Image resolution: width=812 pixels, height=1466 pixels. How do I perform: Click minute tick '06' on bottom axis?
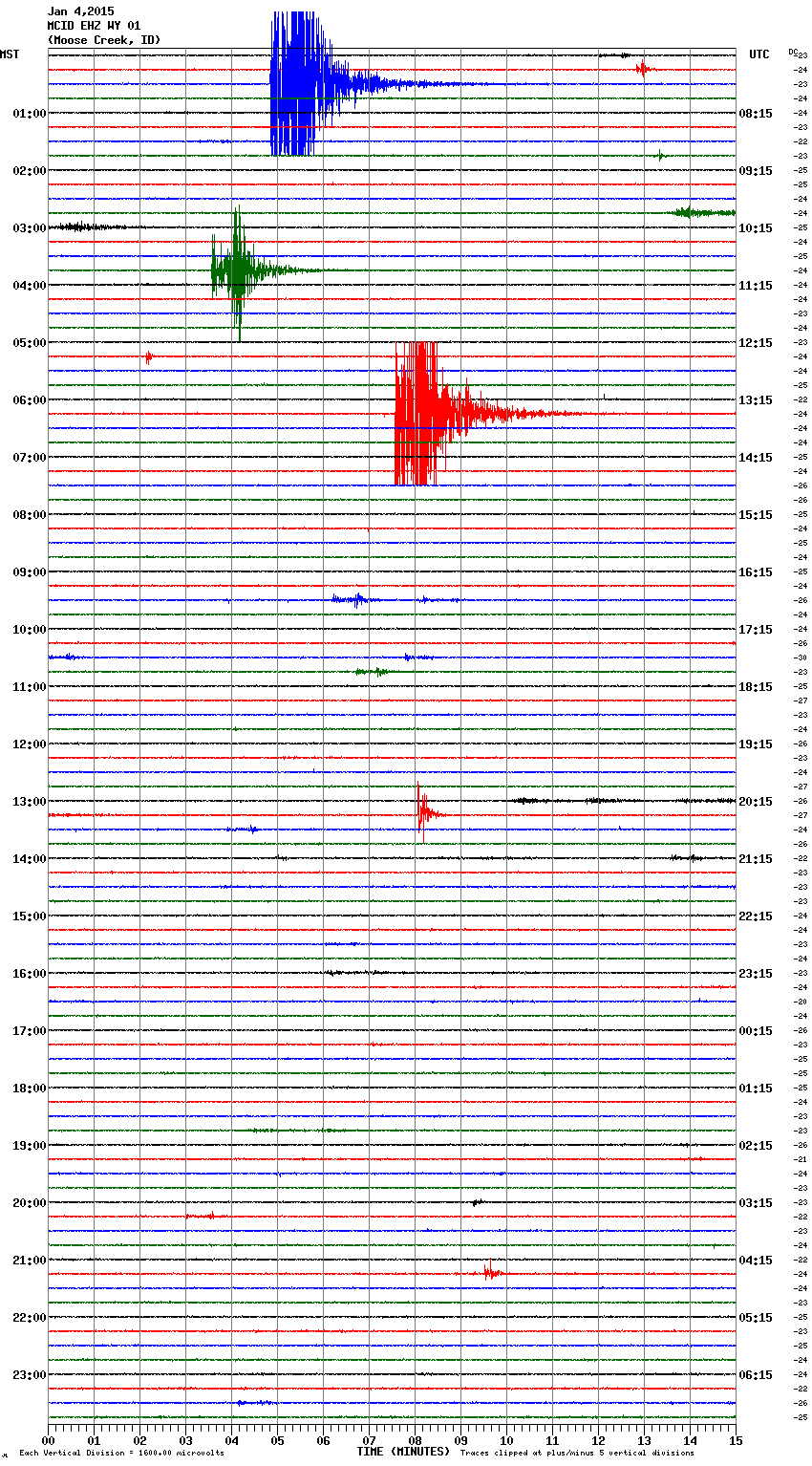(x=323, y=1440)
